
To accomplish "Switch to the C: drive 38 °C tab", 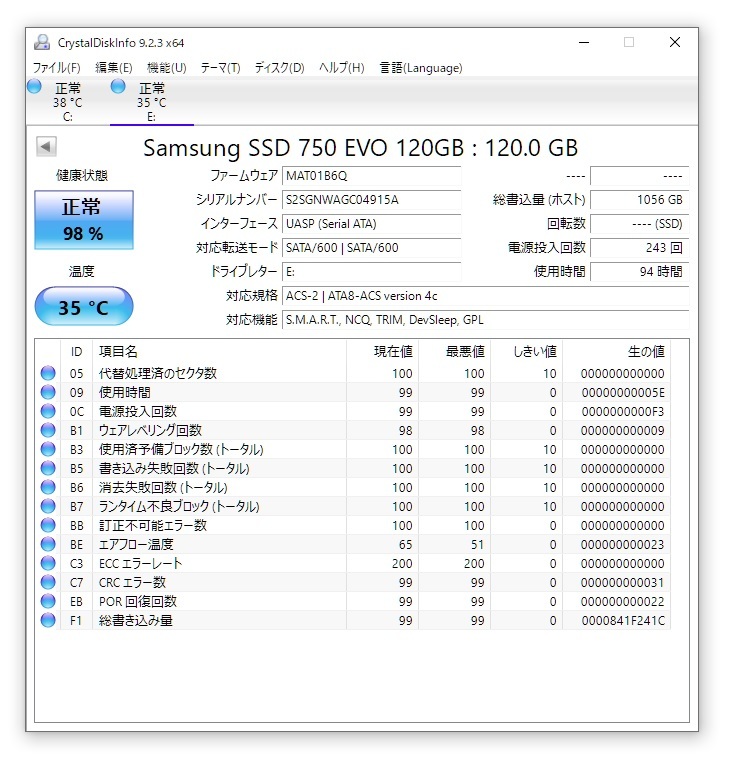I will [x=68, y=102].
